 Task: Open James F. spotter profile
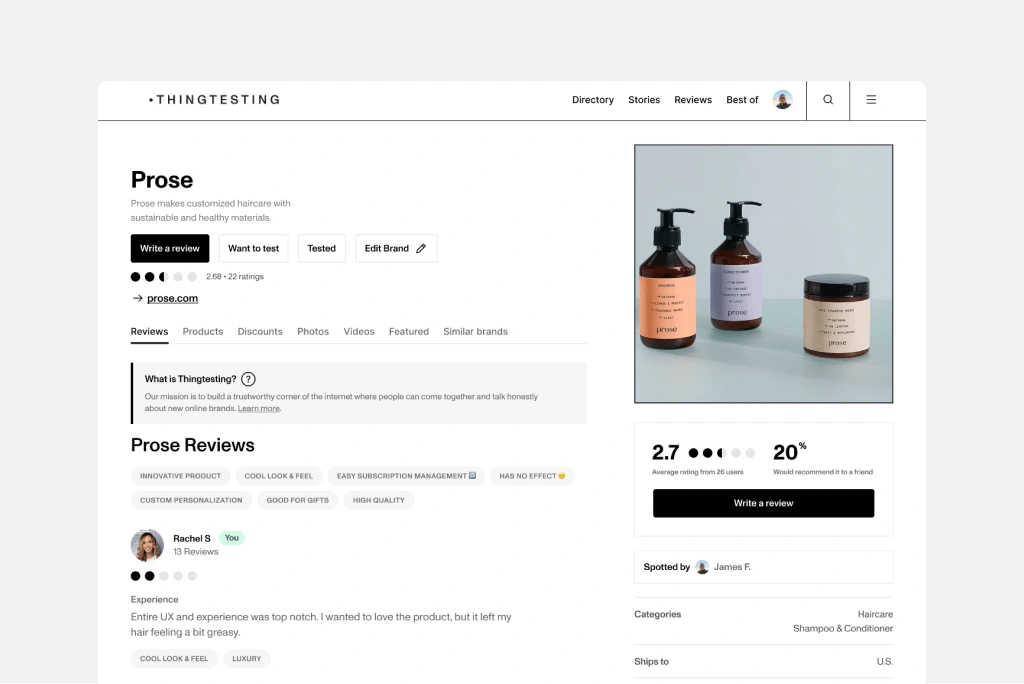(x=732, y=567)
